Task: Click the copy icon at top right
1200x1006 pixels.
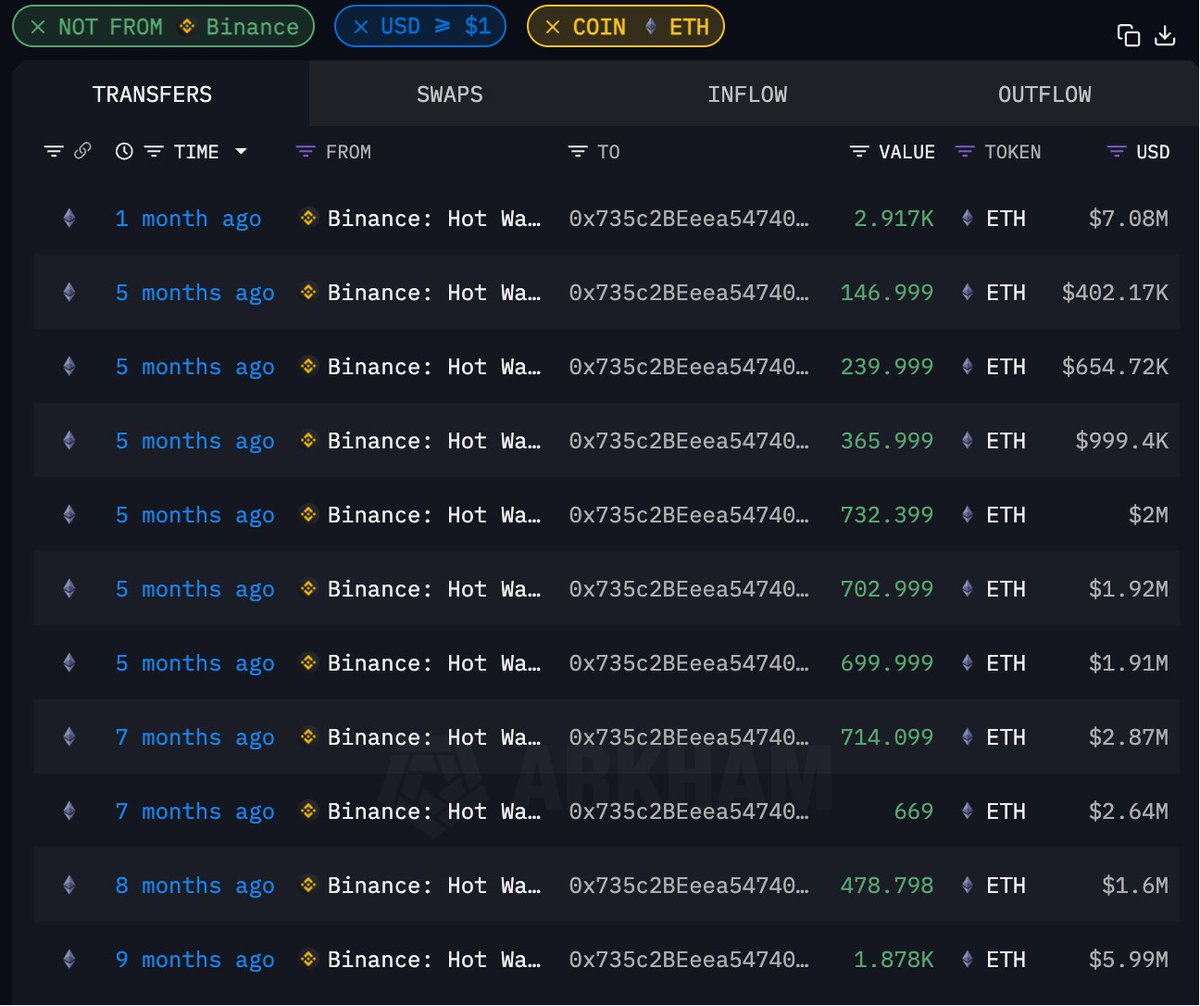Action: coord(1128,35)
